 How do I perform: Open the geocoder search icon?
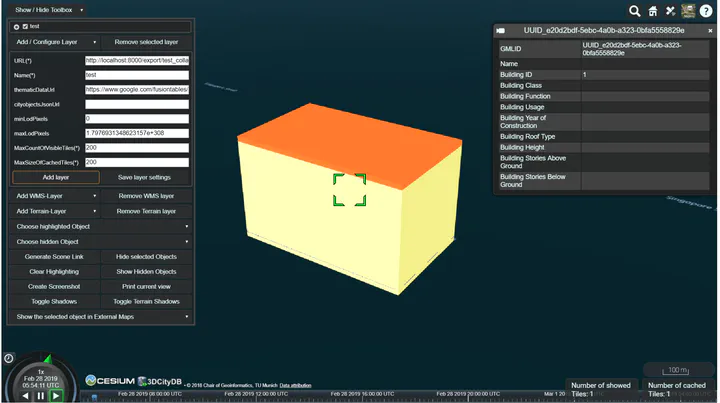(x=634, y=11)
